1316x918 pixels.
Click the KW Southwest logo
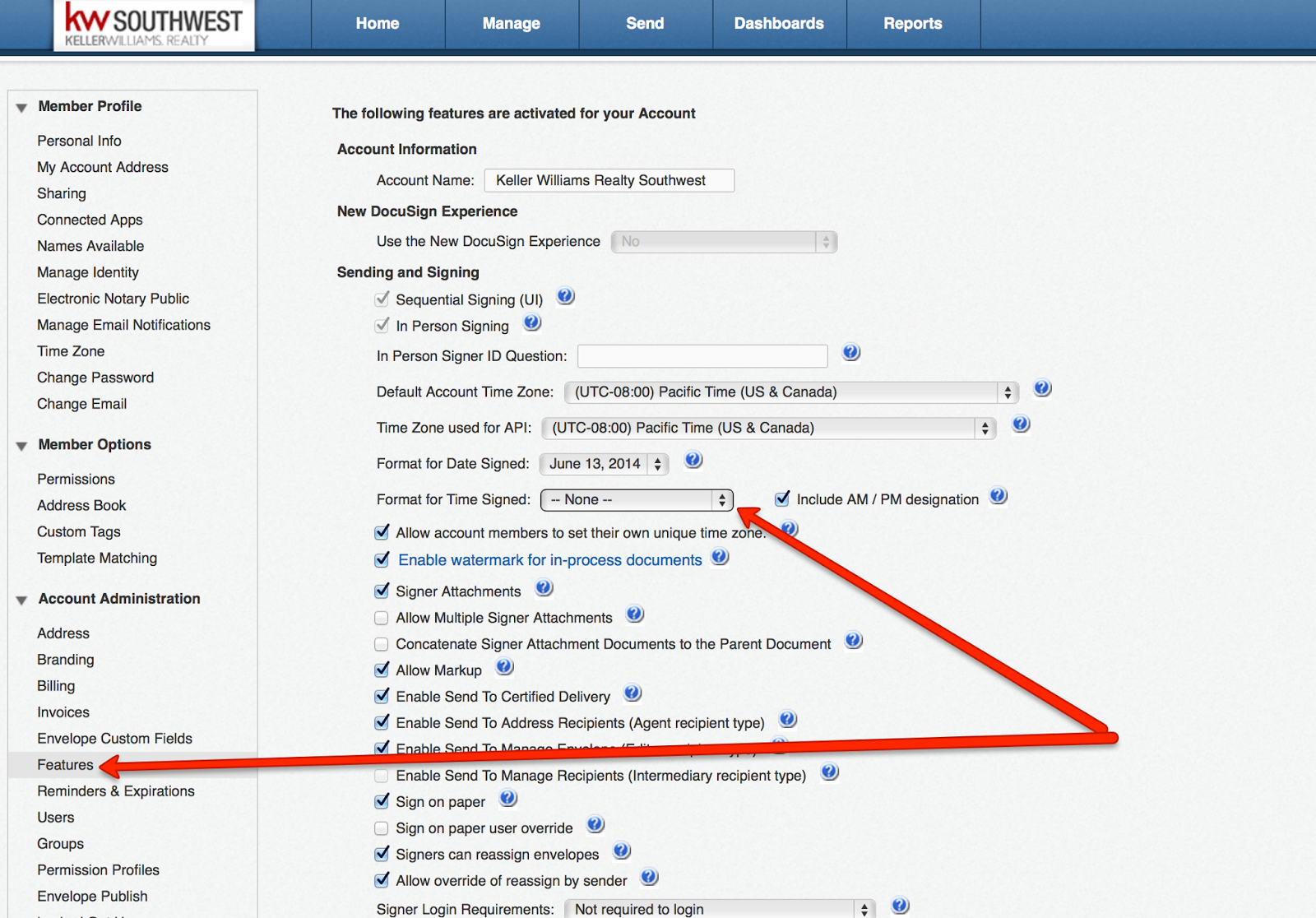click(x=153, y=24)
